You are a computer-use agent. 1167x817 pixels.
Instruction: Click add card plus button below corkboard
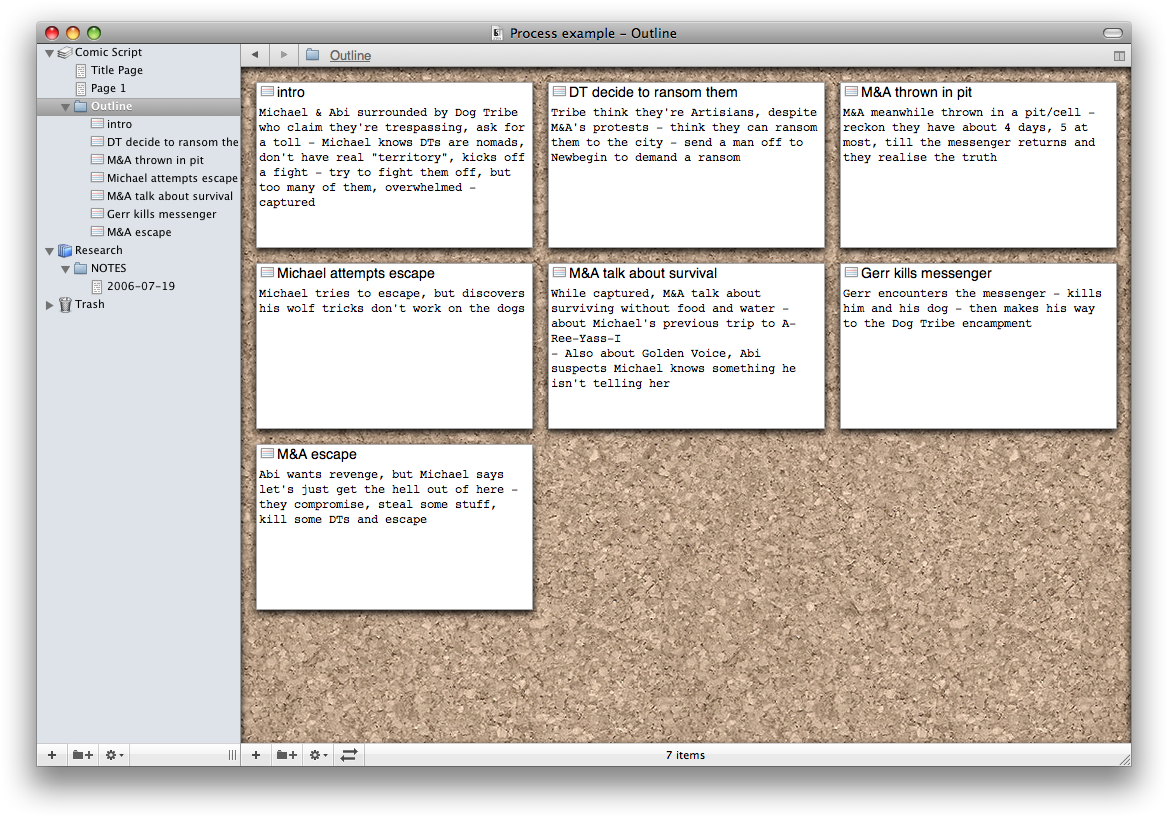coord(256,755)
